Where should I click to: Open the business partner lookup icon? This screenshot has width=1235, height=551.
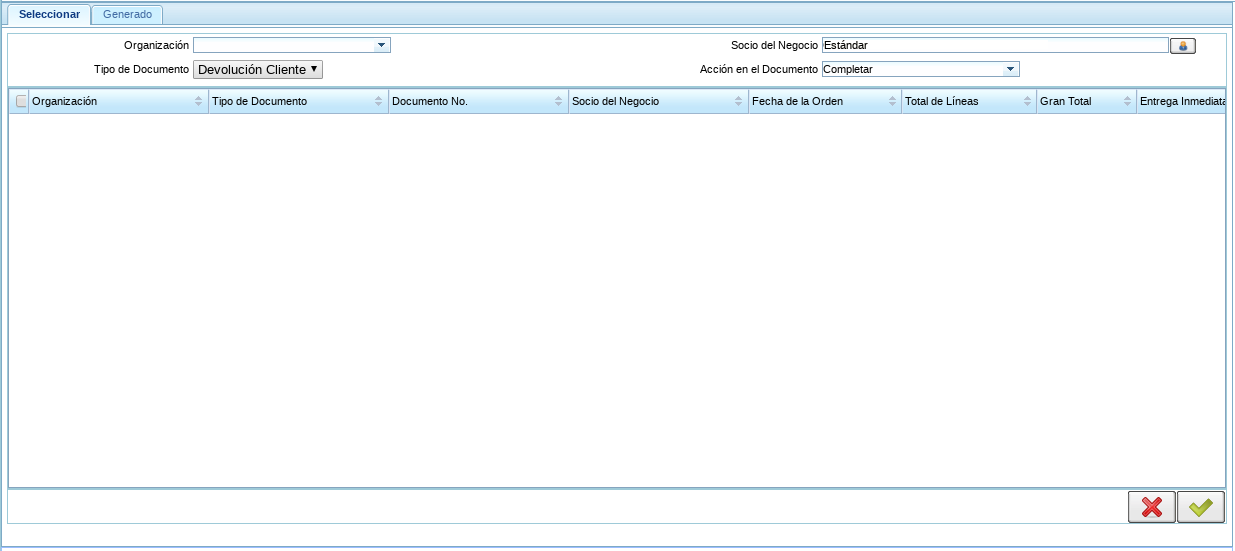1182,46
